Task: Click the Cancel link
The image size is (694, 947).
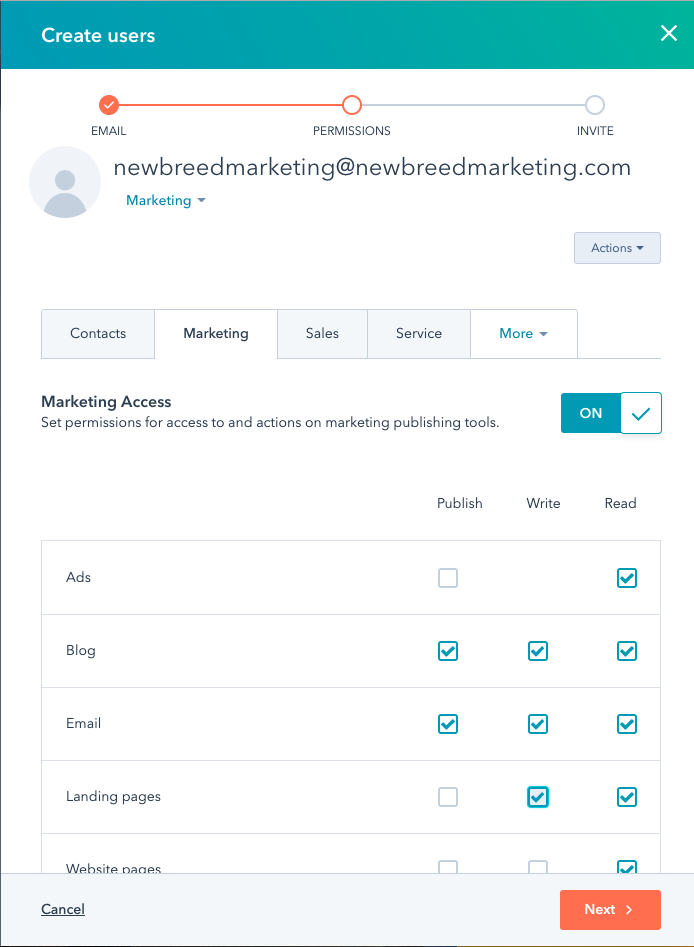Action: click(x=63, y=910)
